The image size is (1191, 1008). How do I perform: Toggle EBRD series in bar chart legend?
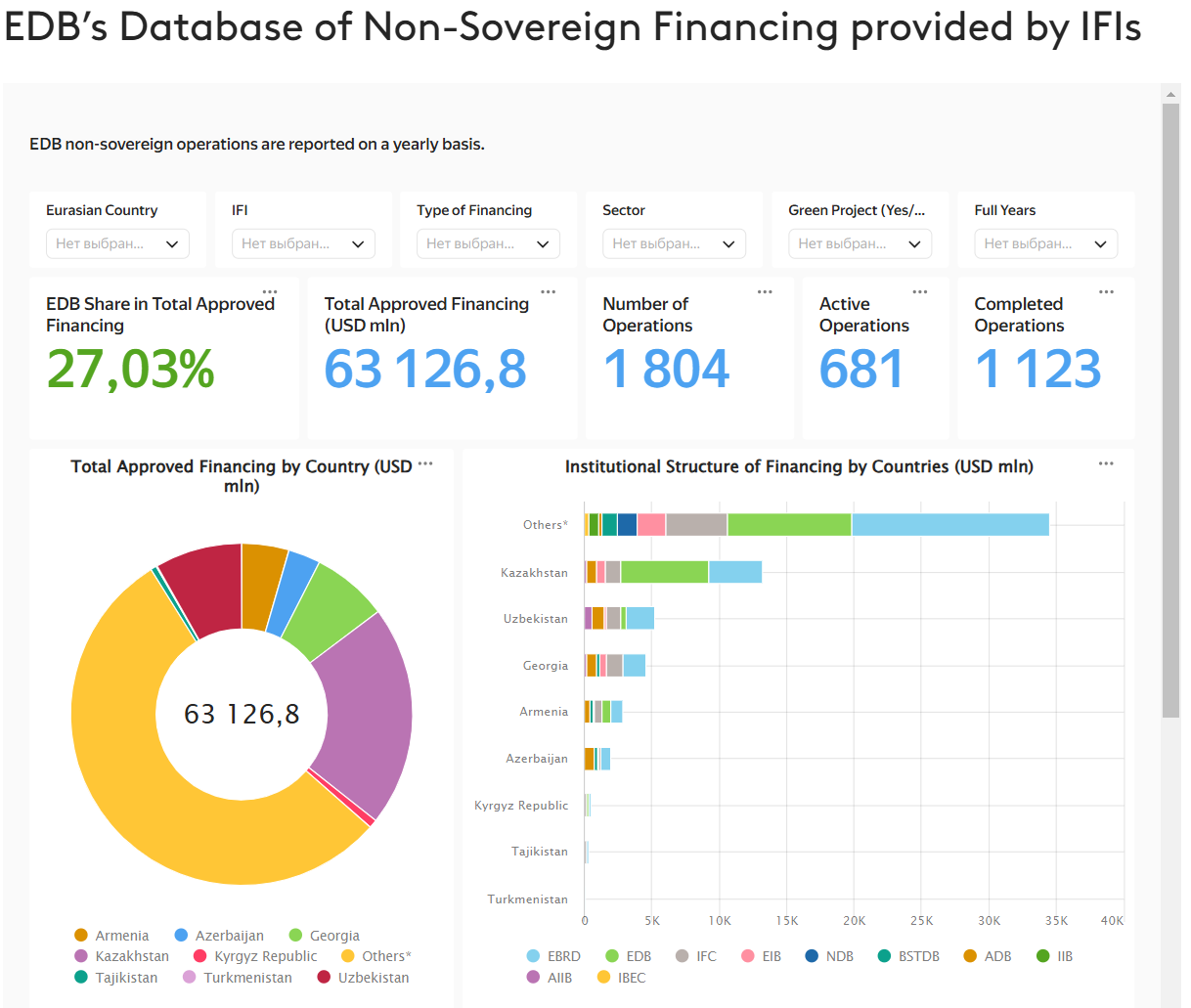(x=553, y=956)
